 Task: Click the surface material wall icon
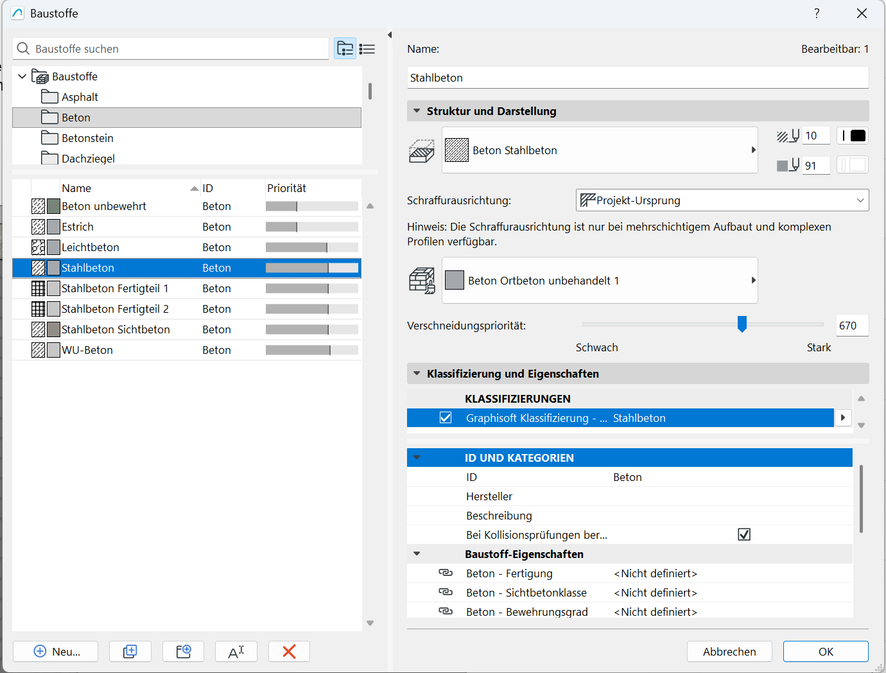pos(421,281)
